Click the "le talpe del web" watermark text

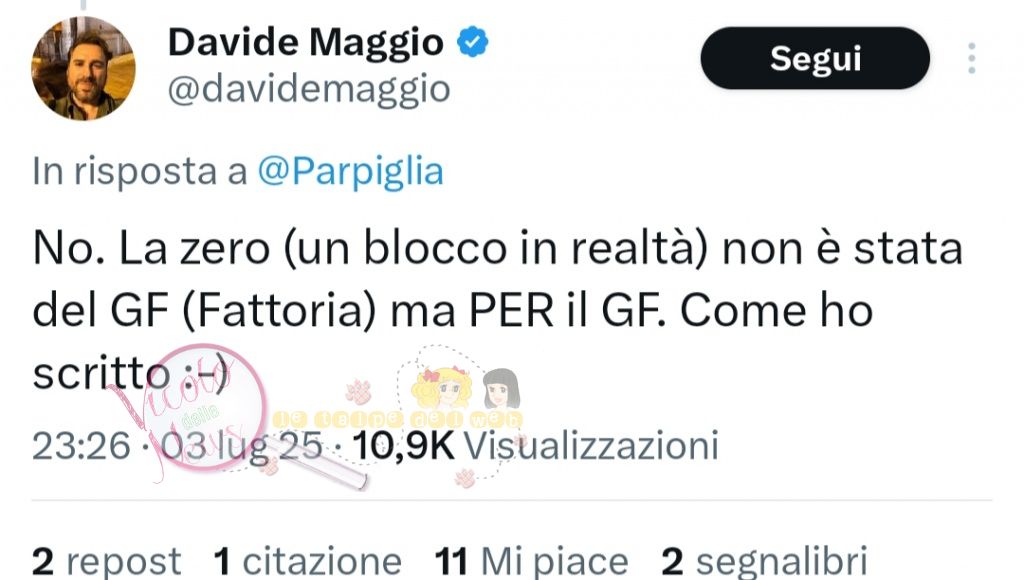[398, 419]
